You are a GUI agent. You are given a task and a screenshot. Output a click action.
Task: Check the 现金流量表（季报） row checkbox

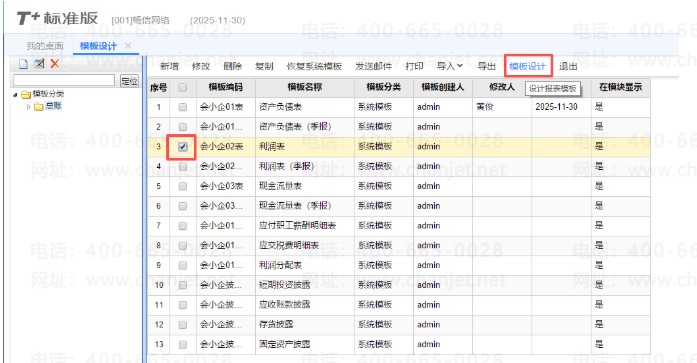[183, 206]
